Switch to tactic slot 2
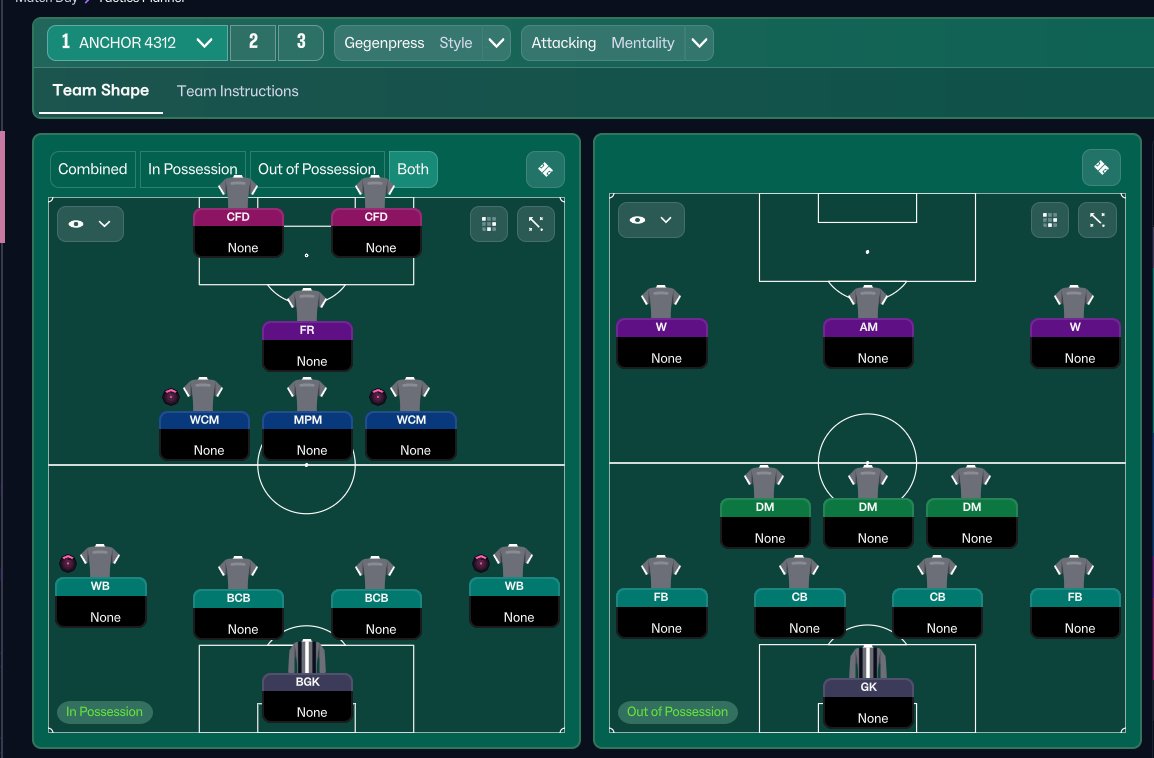The height and width of the screenshot is (758, 1154). (253, 43)
